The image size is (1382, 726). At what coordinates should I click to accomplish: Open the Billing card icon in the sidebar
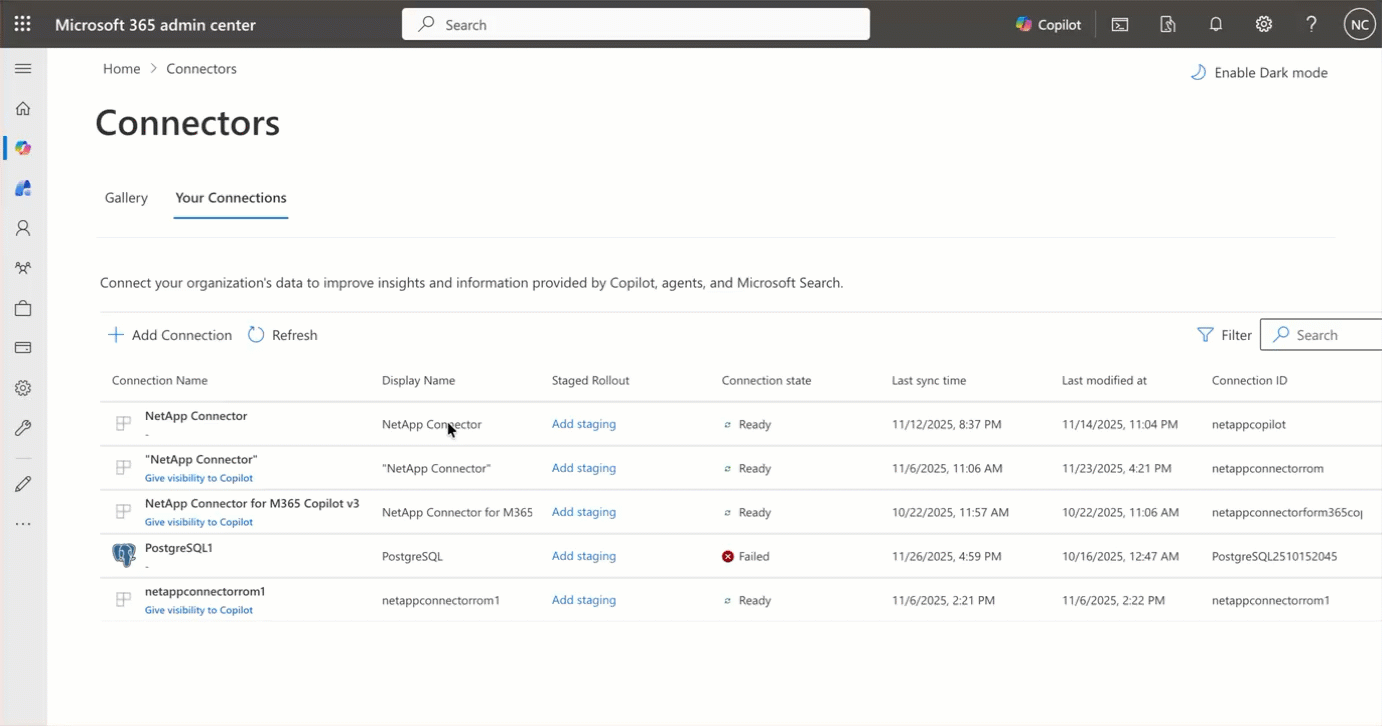tap(23, 347)
